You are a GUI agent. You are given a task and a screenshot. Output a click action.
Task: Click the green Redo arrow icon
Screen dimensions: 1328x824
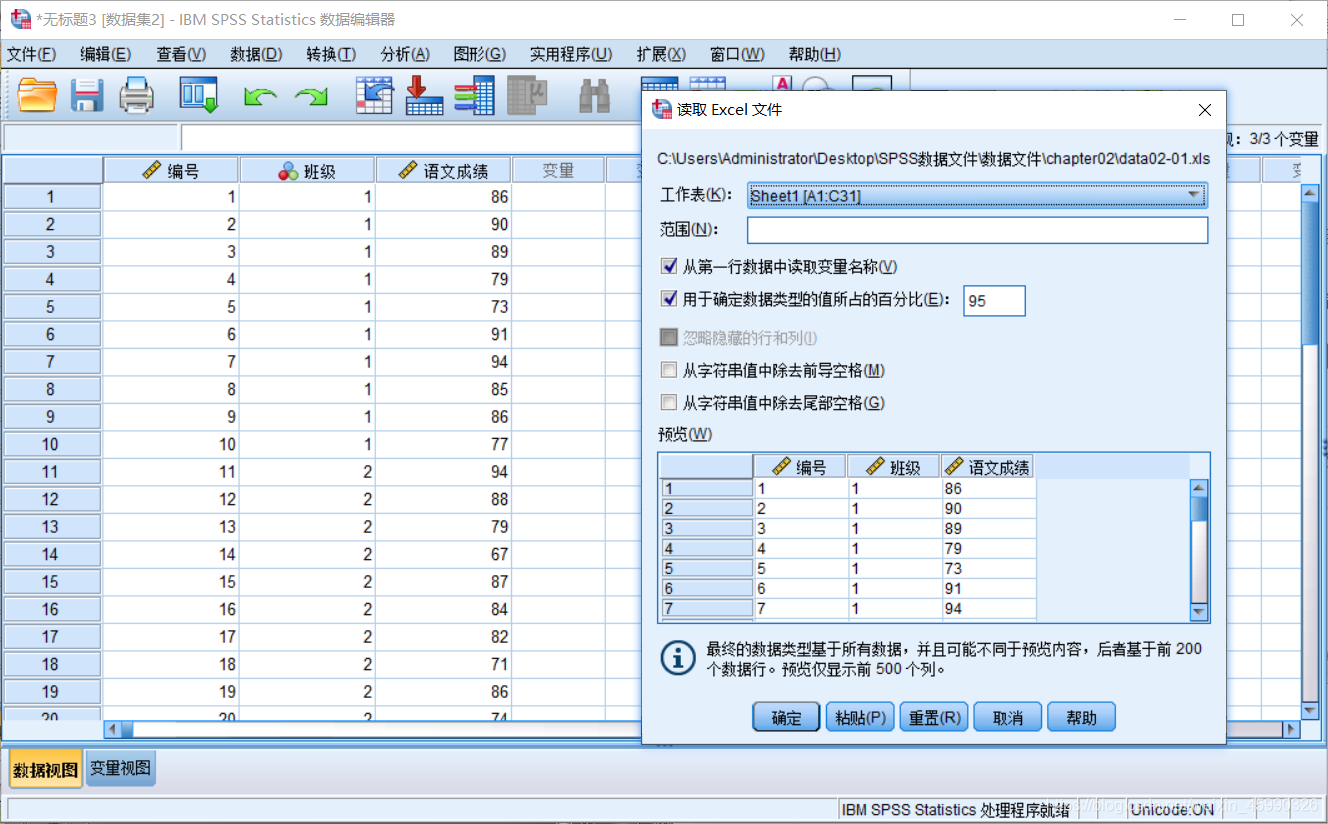[311, 96]
